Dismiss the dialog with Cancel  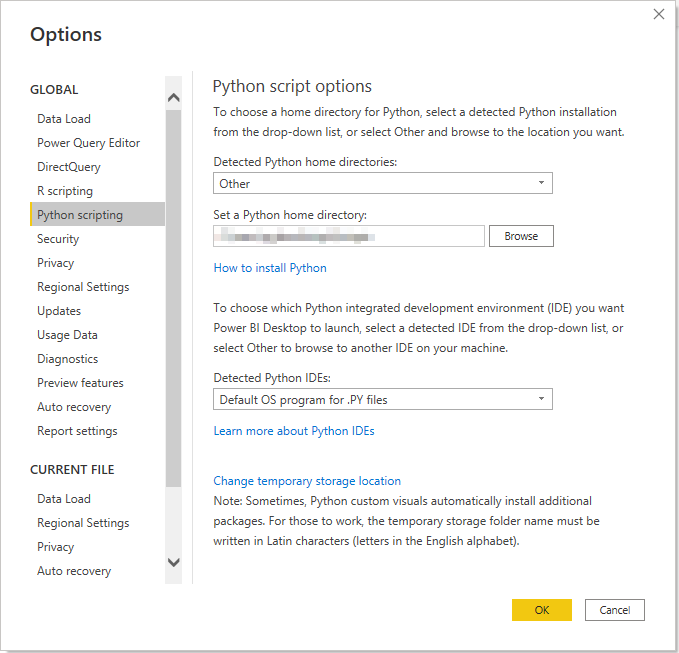(x=614, y=610)
